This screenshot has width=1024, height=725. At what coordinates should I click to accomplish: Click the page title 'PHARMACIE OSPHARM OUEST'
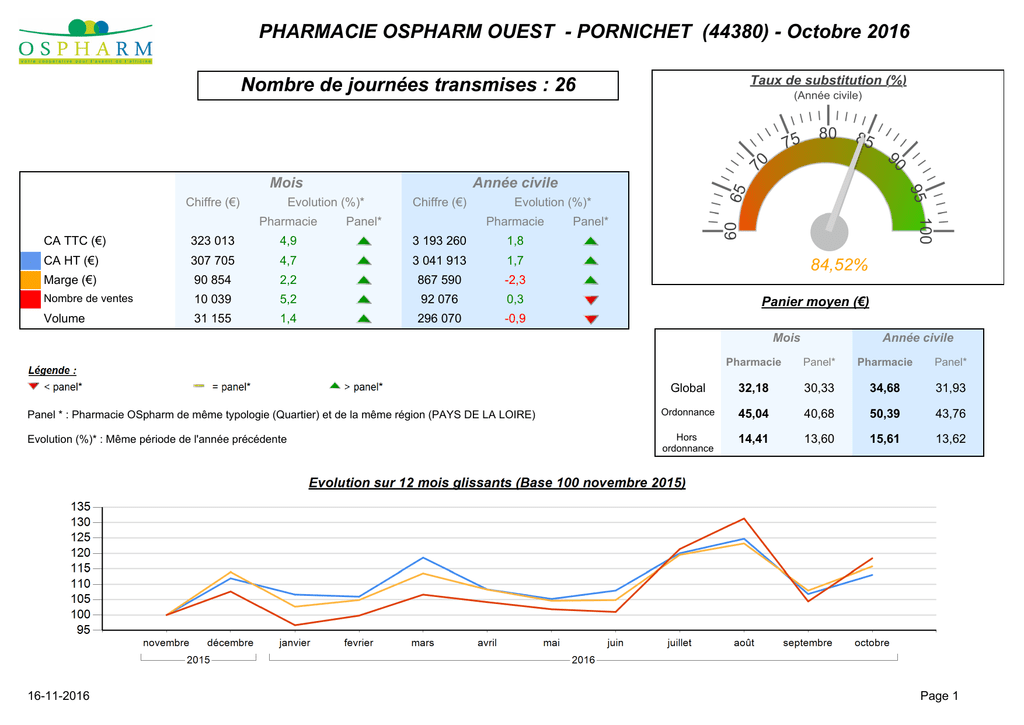[406, 31]
